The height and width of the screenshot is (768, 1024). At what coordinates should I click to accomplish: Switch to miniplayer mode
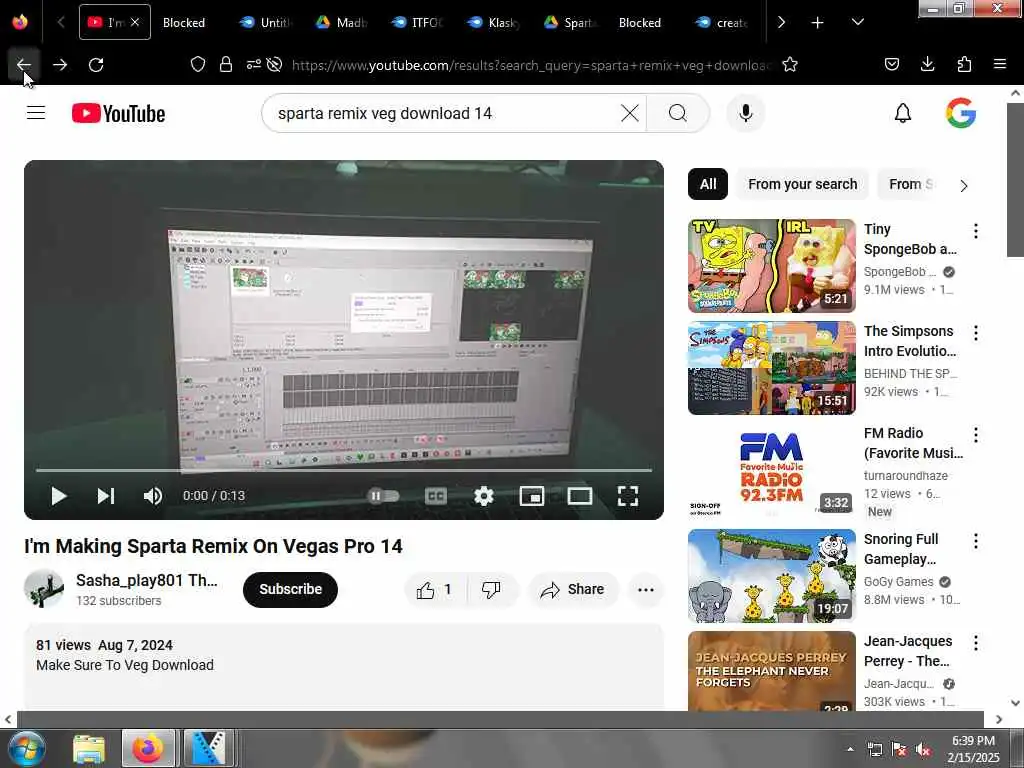pyautogui.click(x=532, y=496)
